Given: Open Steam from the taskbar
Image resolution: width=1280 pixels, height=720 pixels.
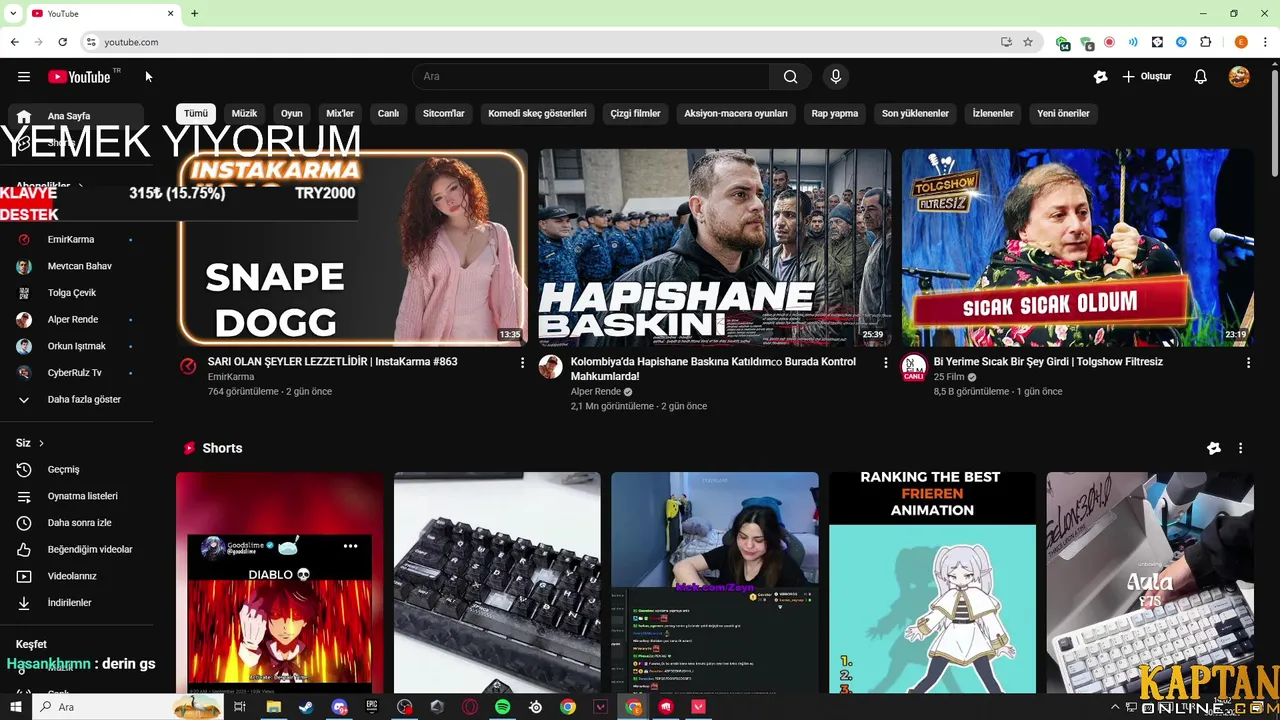Looking at the screenshot, I should pos(306,707).
